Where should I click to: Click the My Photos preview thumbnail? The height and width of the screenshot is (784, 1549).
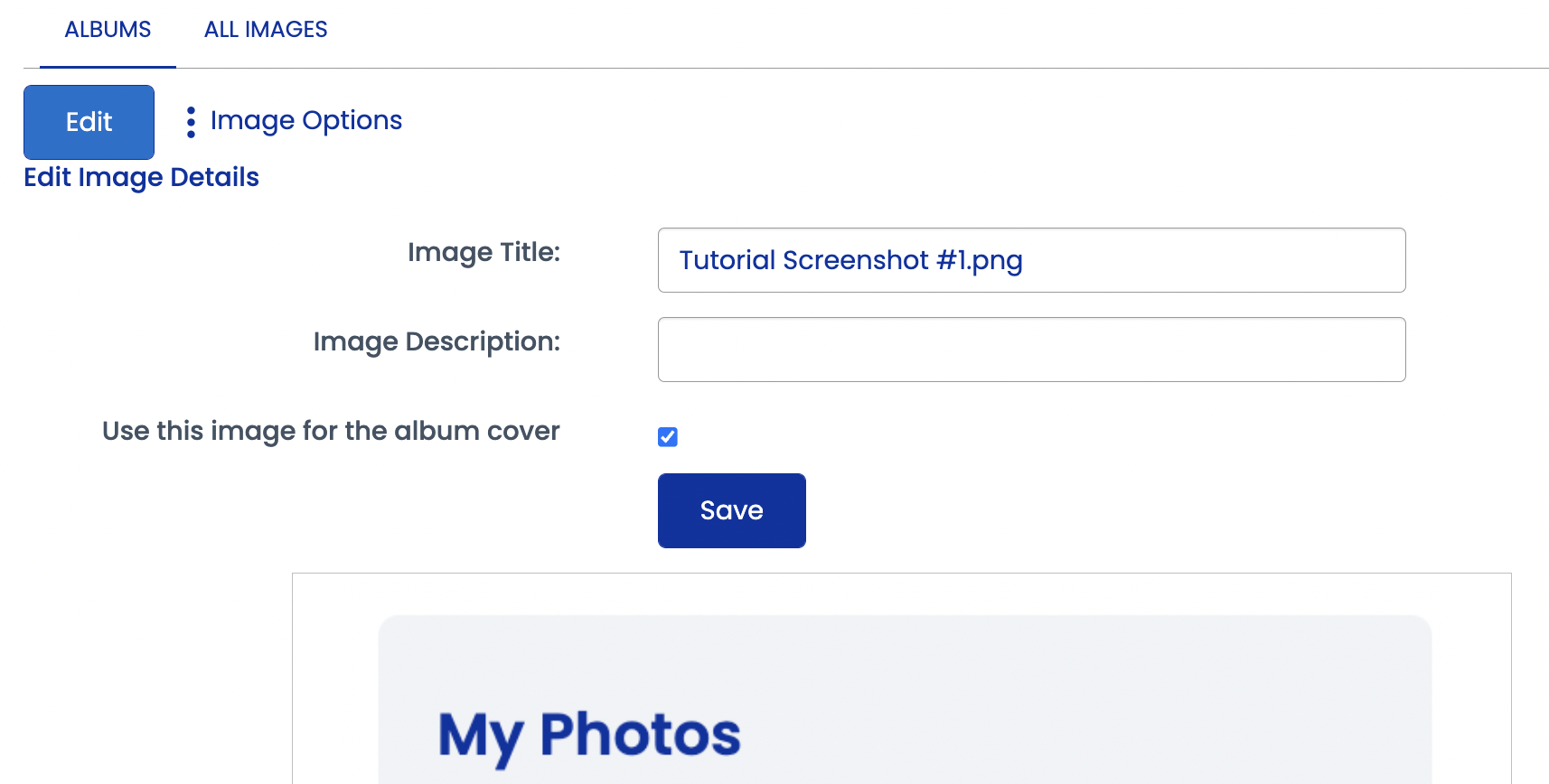pos(904,695)
